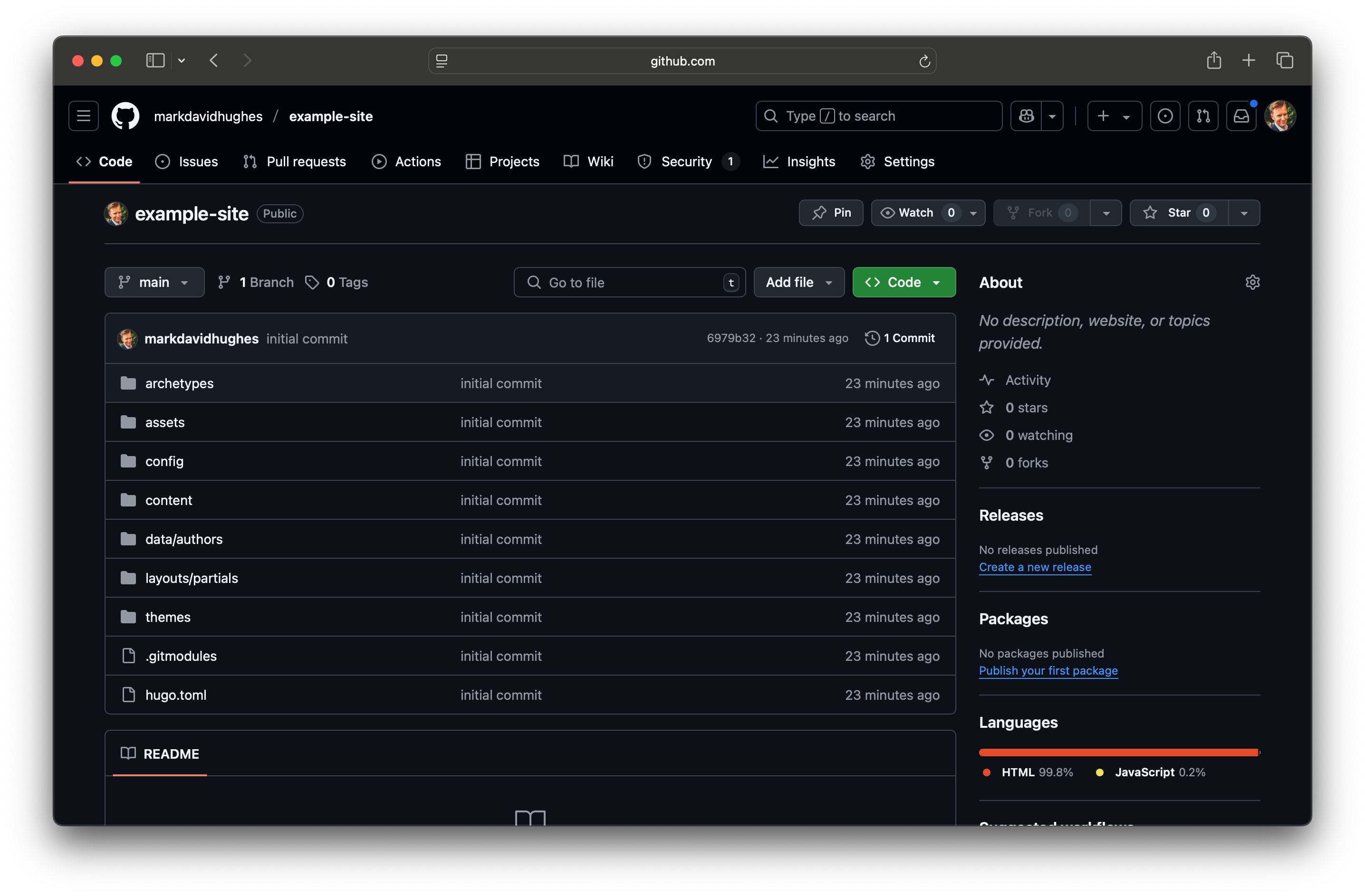Click commit author avatar next to markdavidhughes
Image resolution: width=1365 pixels, height=896 pixels.
pyautogui.click(x=127, y=338)
